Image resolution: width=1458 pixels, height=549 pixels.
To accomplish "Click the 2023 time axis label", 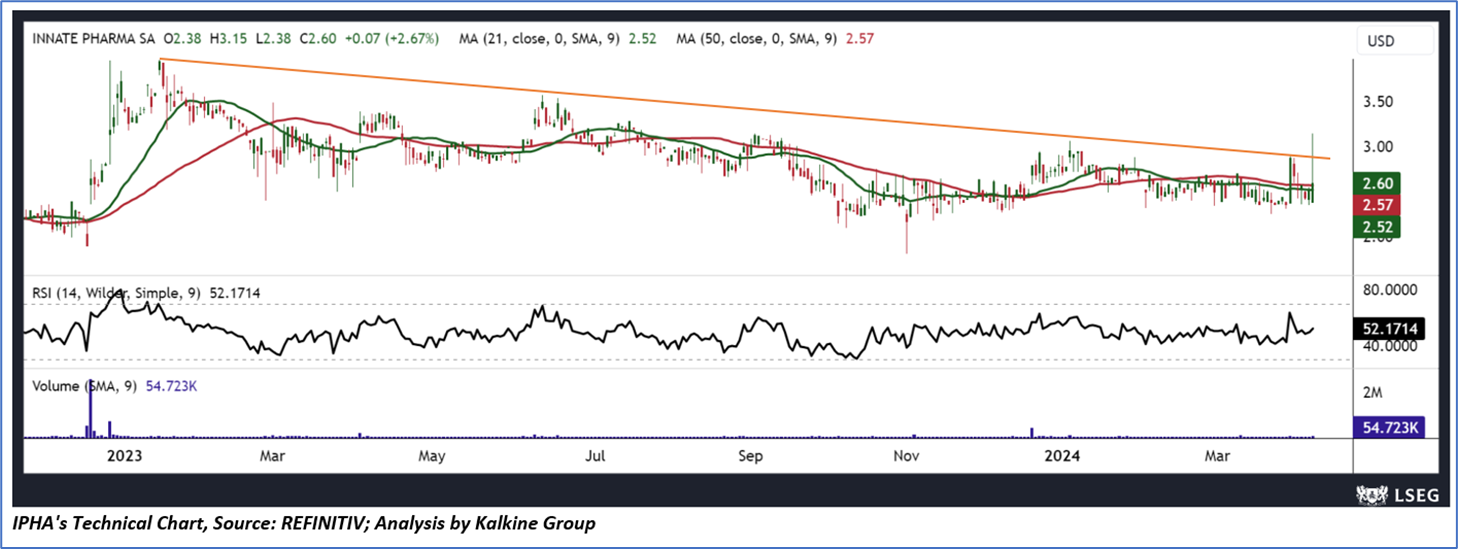I will coord(127,456).
